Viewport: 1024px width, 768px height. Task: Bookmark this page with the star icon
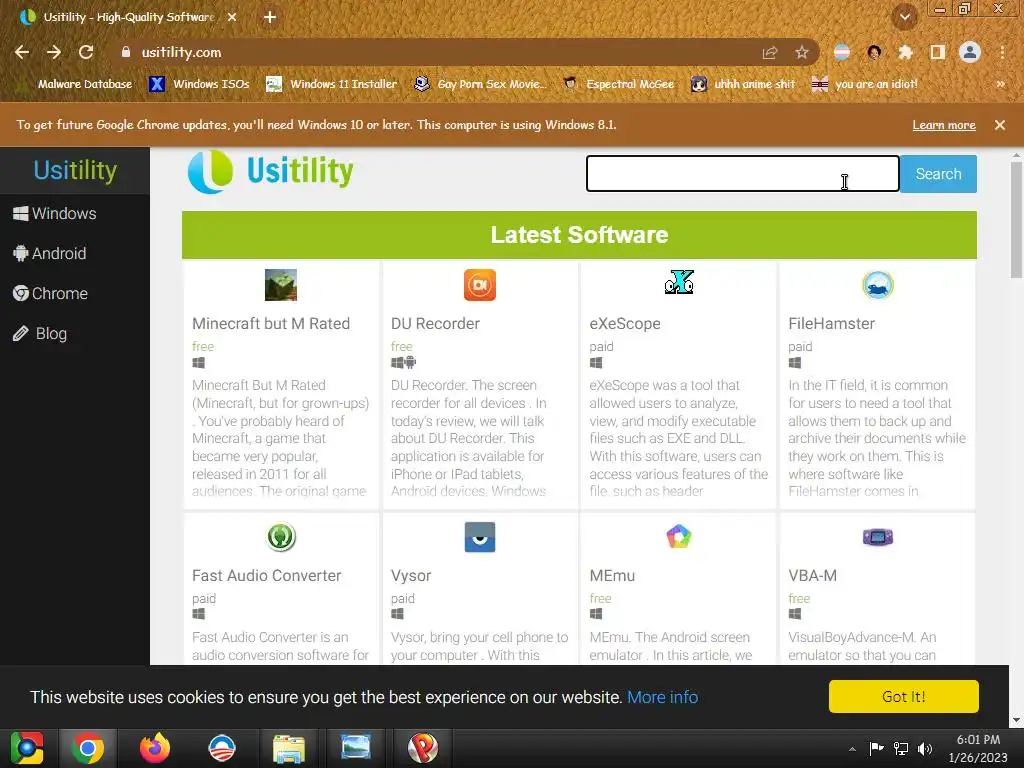[802, 52]
